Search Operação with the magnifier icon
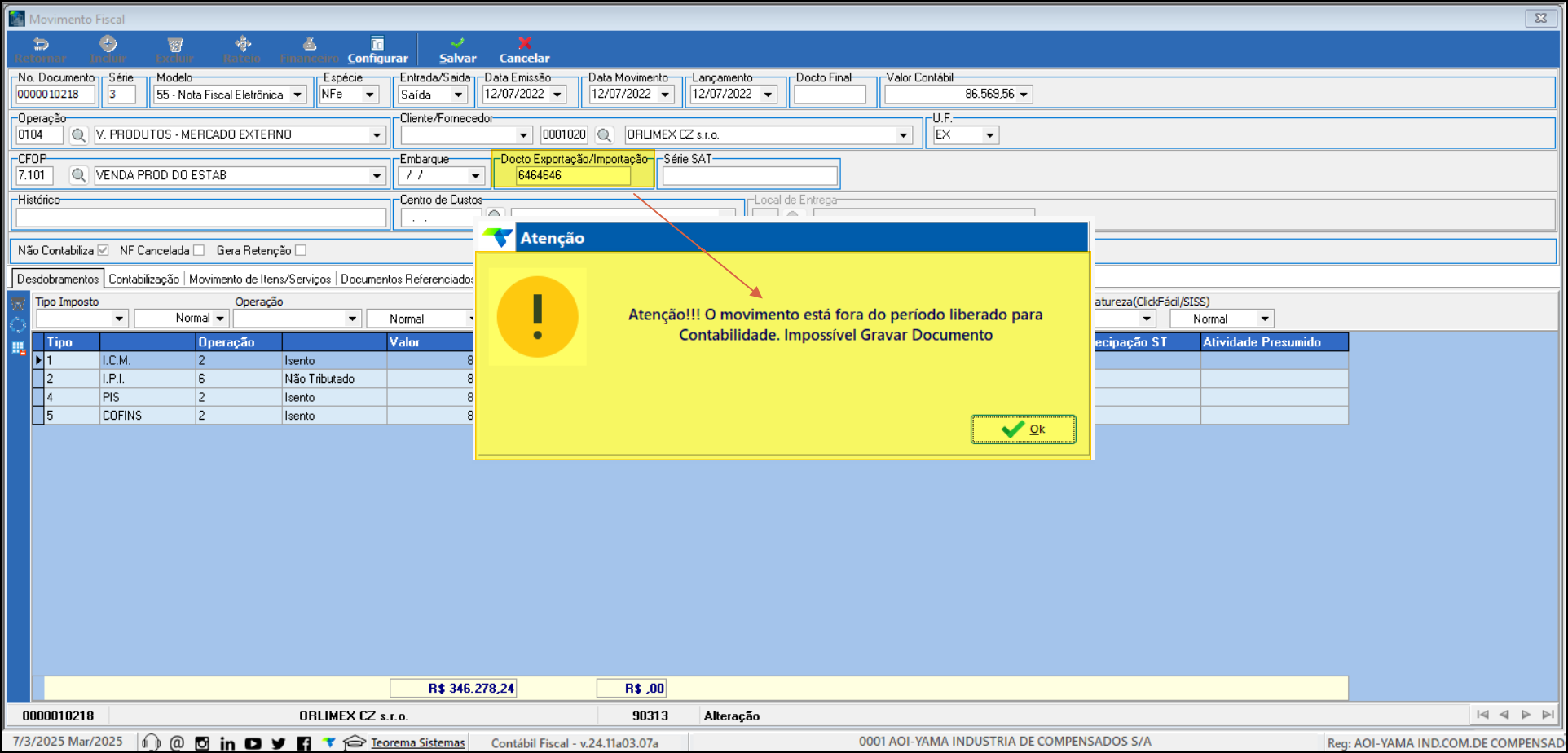 tap(78, 135)
